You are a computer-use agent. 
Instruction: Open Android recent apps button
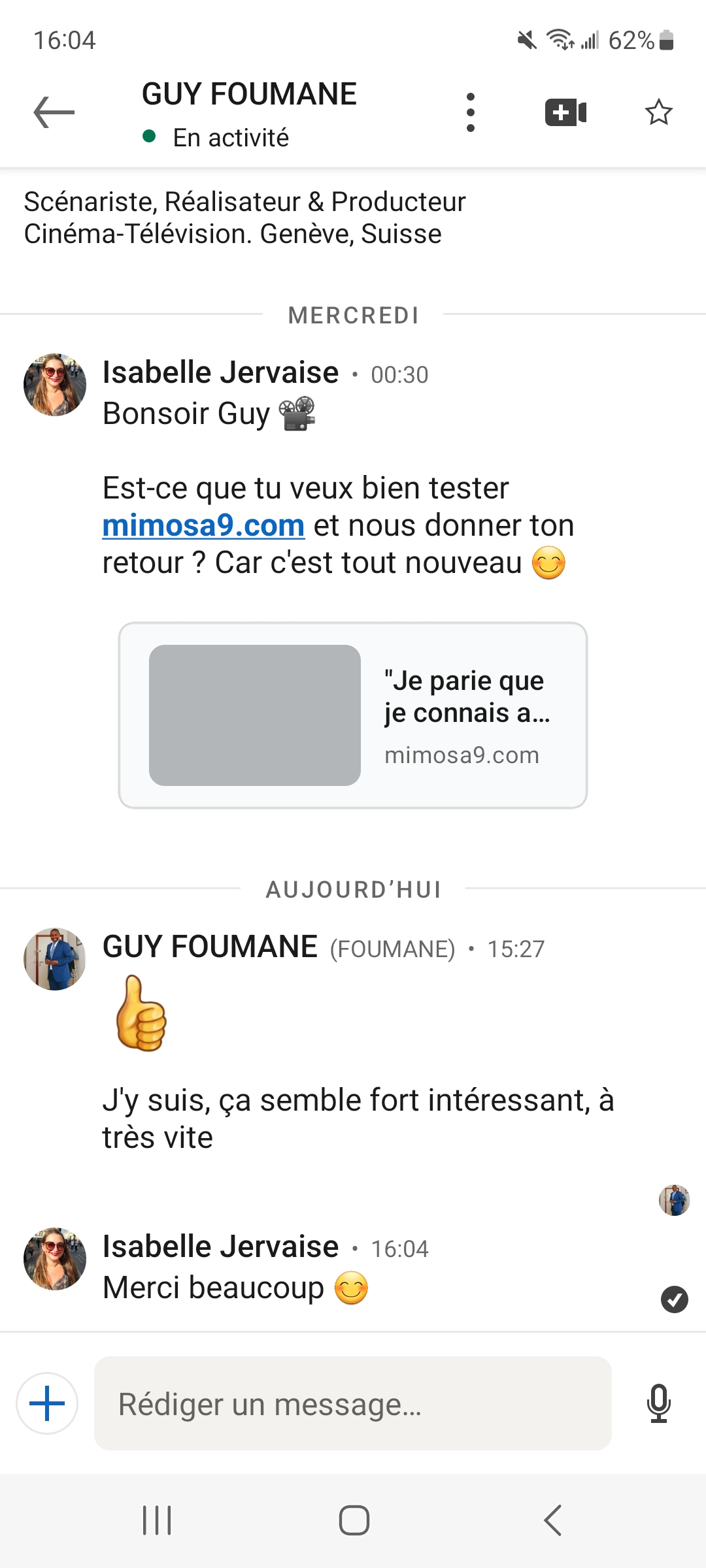pos(157,1520)
